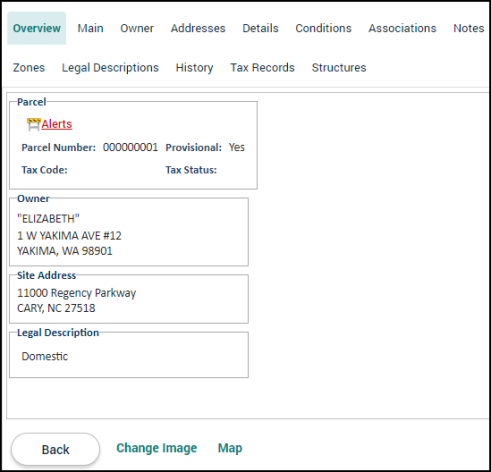Select parcel number 000000001
491x472 pixels.
pyautogui.click(x=130, y=147)
